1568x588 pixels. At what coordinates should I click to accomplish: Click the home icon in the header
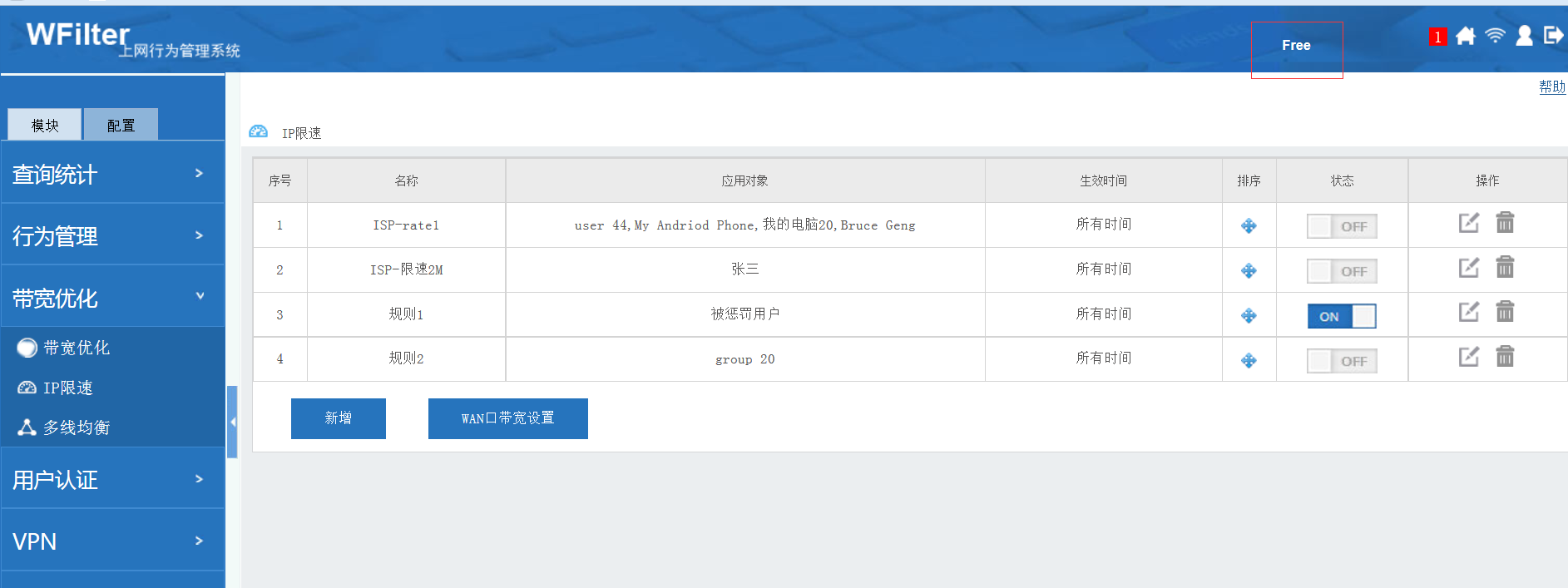click(x=1466, y=36)
